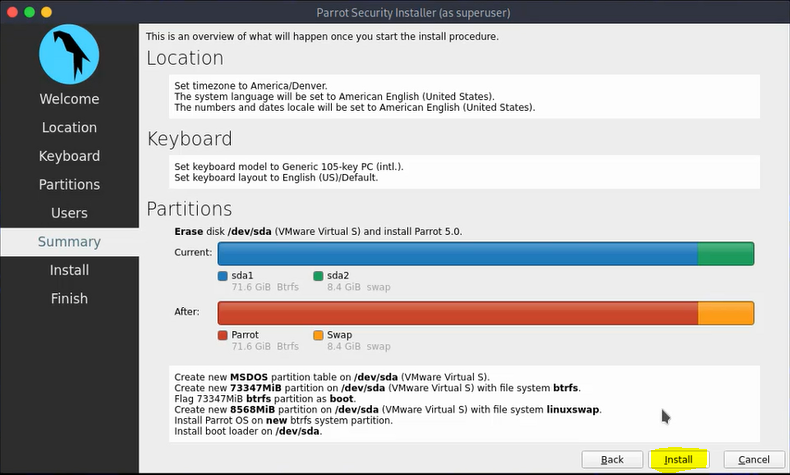Click the 'Partitions' section heading
The width and height of the screenshot is (790, 475).
click(x=189, y=209)
